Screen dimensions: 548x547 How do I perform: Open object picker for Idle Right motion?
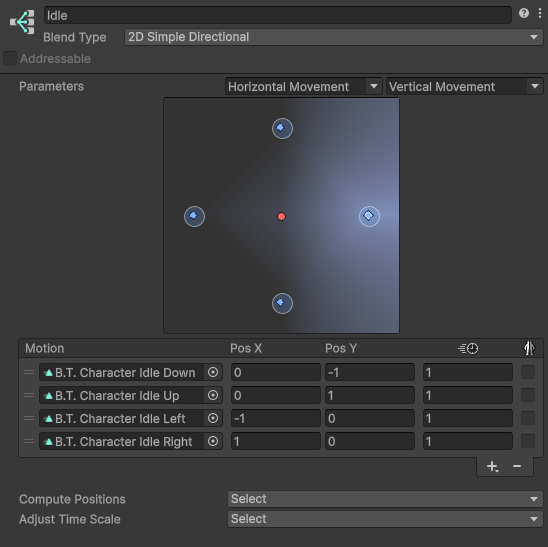[213, 441]
